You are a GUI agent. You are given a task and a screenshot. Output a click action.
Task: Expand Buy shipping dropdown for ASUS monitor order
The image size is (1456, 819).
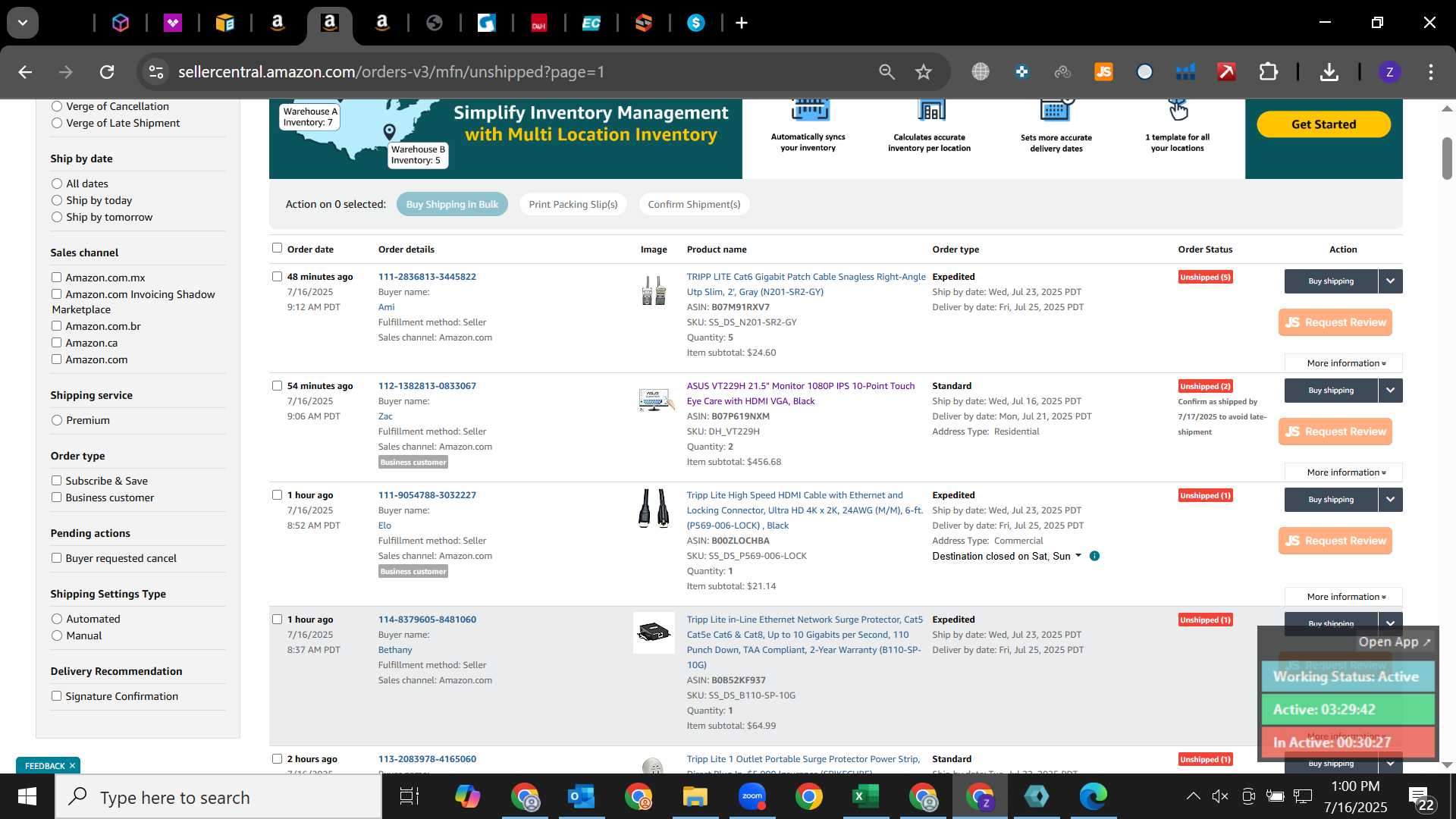pos(1390,391)
